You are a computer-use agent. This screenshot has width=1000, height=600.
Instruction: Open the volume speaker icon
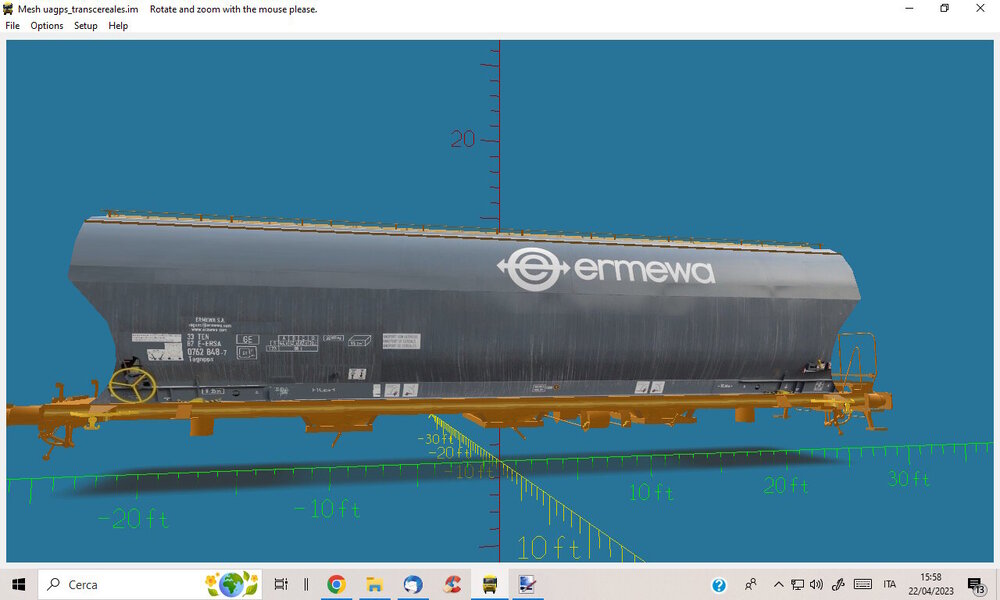(x=816, y=584)
